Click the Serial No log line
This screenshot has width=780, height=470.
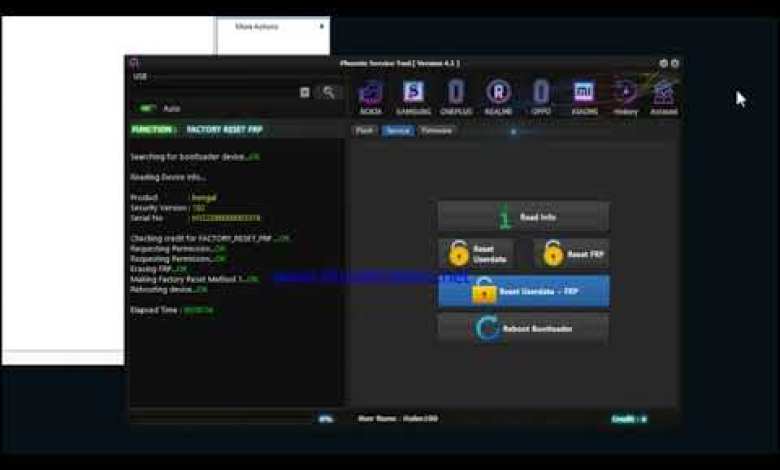[195, 218]
